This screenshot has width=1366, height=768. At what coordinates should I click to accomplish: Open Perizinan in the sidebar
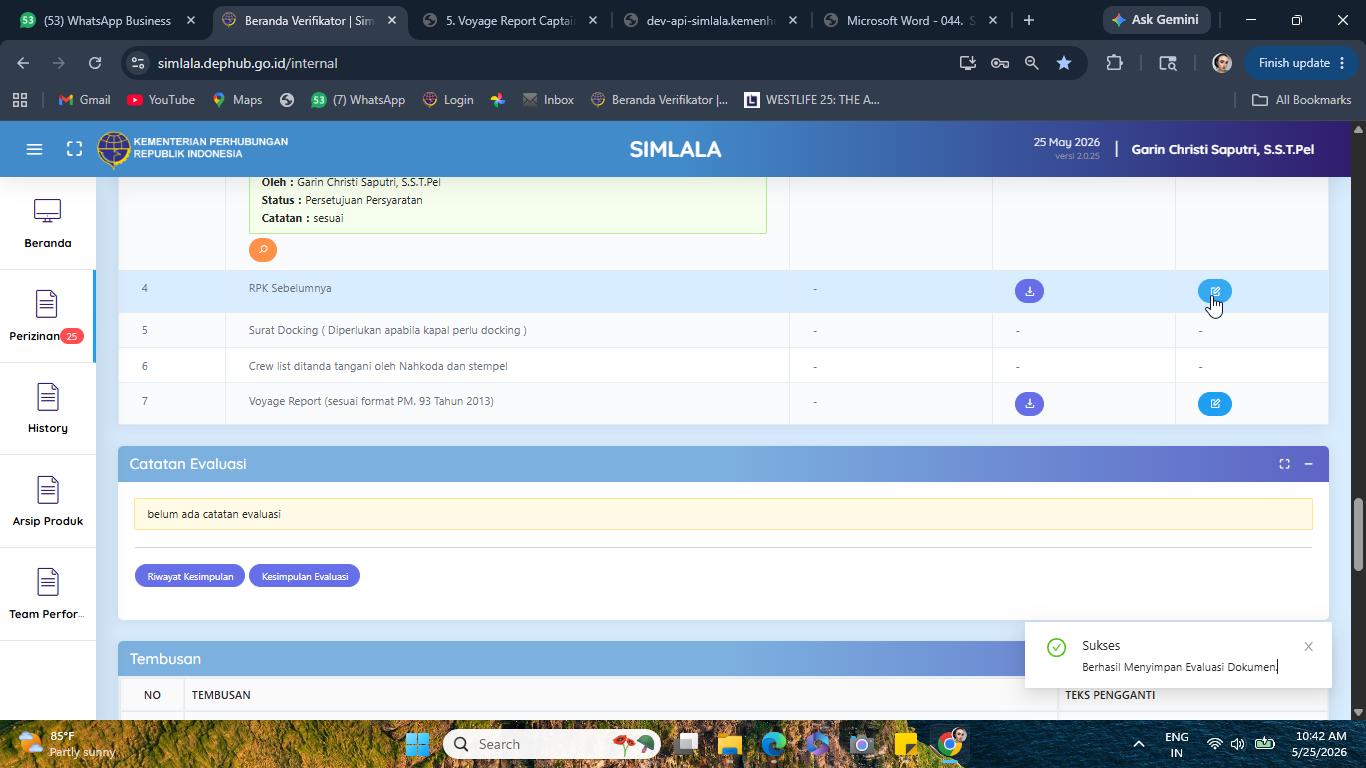coord(47,317)
